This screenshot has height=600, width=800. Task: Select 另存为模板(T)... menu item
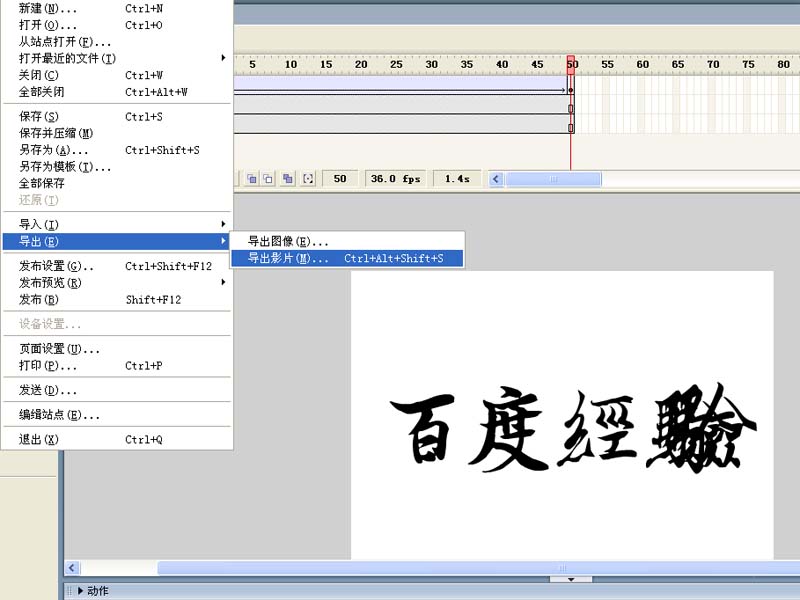(117, 166)
